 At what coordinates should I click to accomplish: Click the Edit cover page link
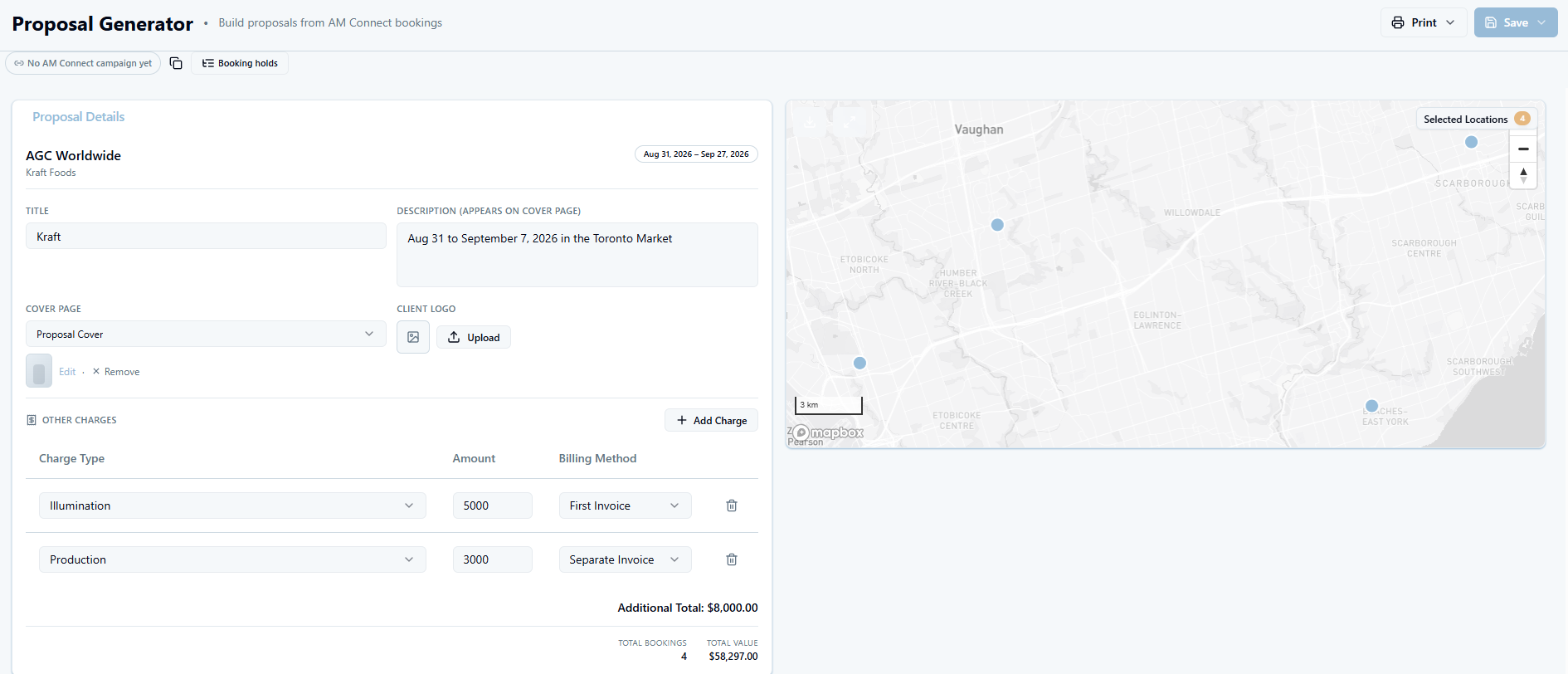tap(67, 372)
